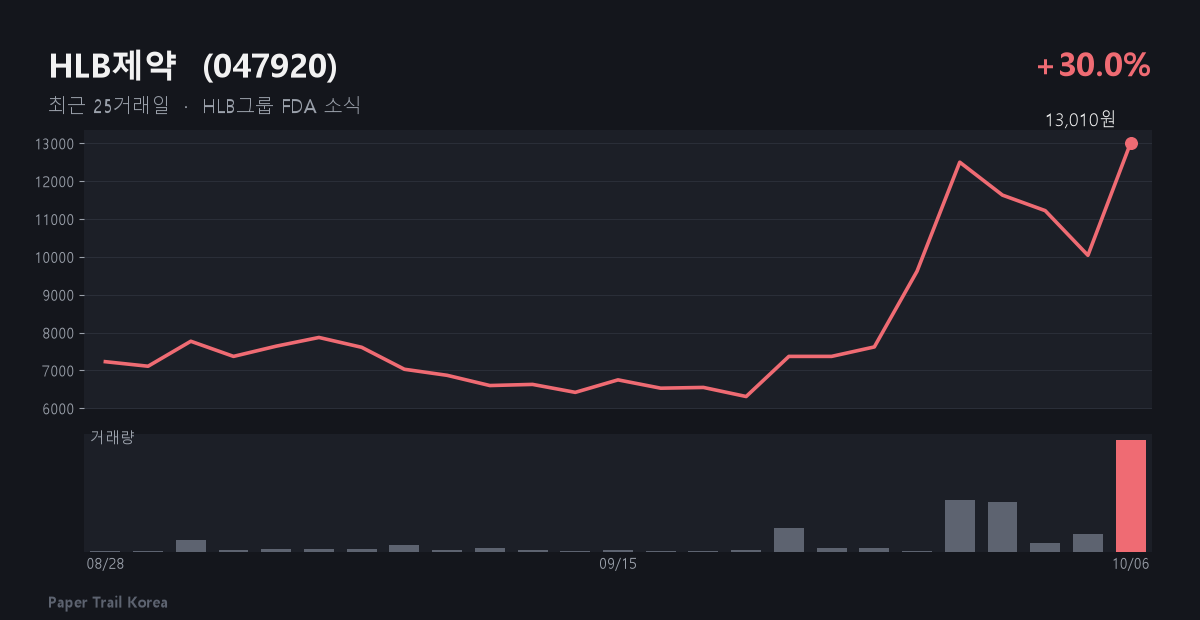Click the HLB제약 (047920) stock title

pyautogui.click(x=193, y=66)
